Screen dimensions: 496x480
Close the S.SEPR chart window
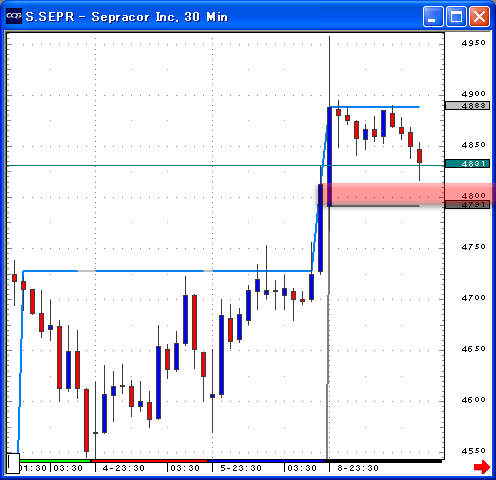479,16
